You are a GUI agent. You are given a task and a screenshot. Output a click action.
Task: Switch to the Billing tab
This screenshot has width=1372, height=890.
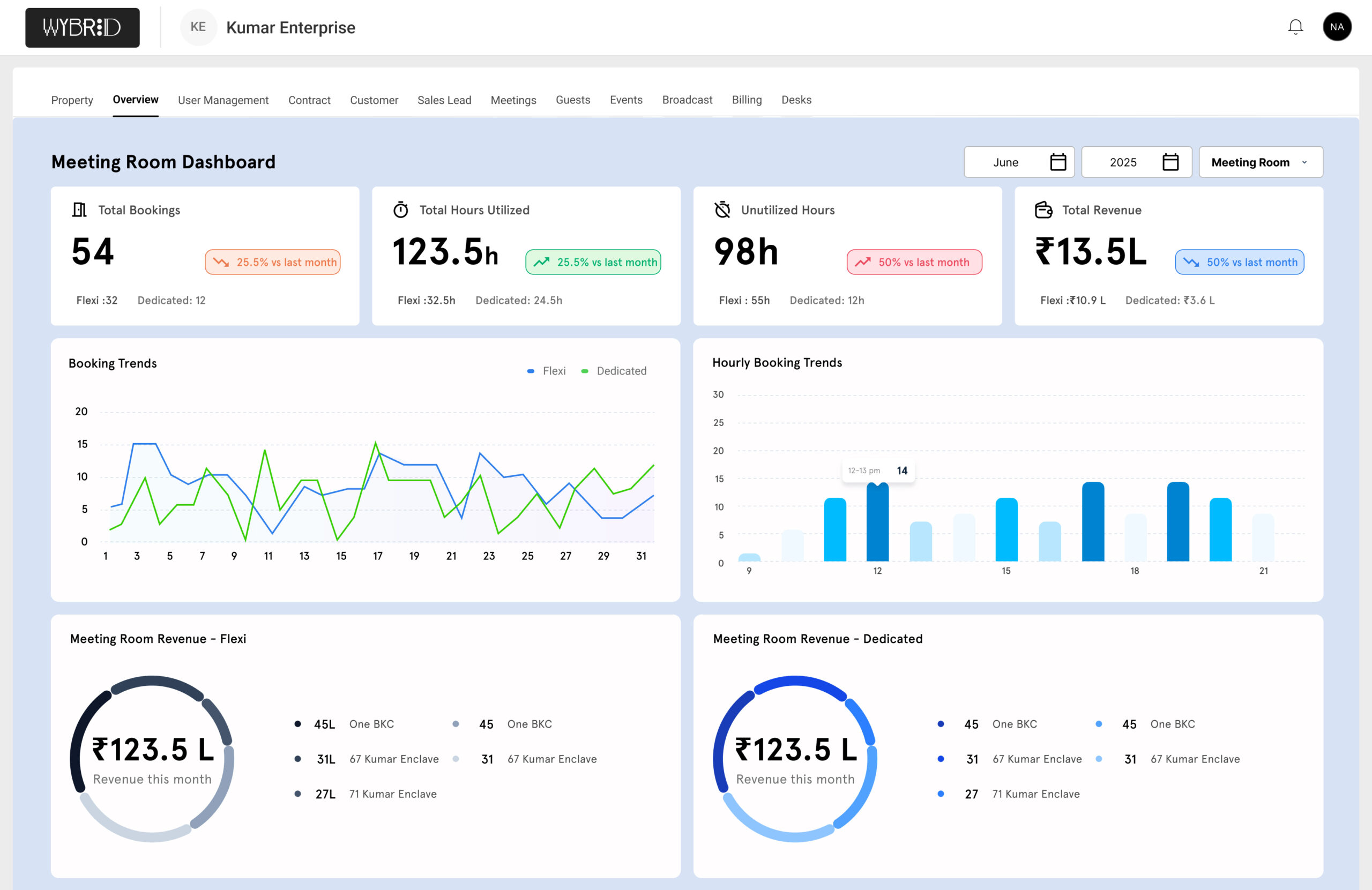(747, 100)
